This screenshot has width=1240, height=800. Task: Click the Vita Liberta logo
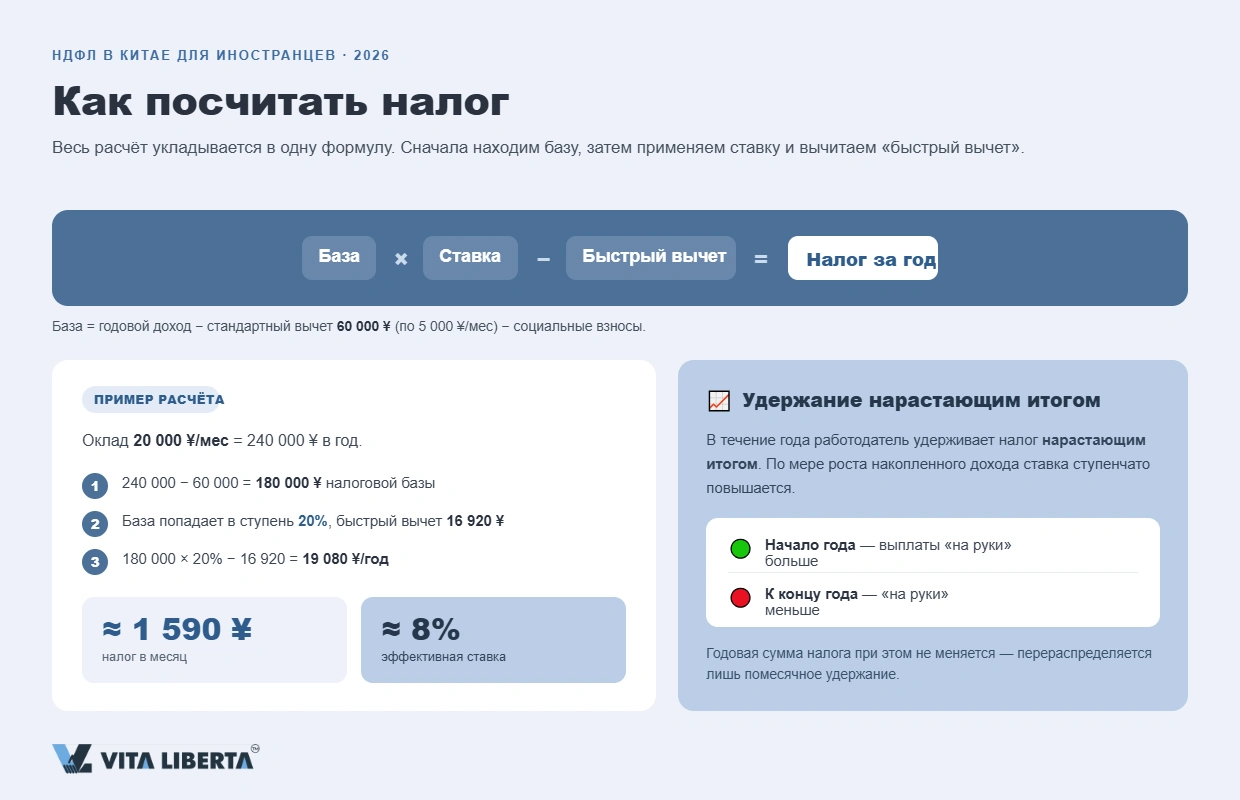[156, 759]
